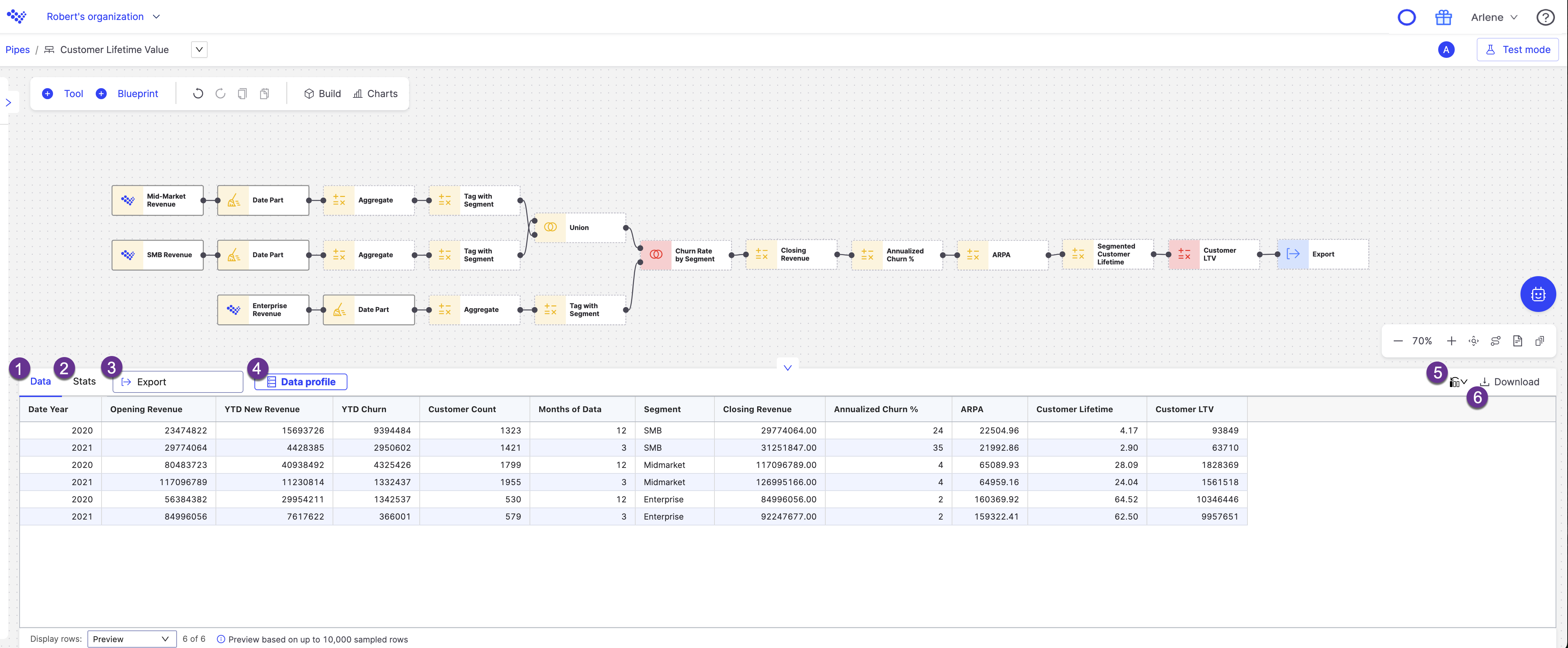Image resolution: width=1568 pixels, height=648 pixels.
Task: Click the paste icon in the toolbar
Action: click(264, 94)
